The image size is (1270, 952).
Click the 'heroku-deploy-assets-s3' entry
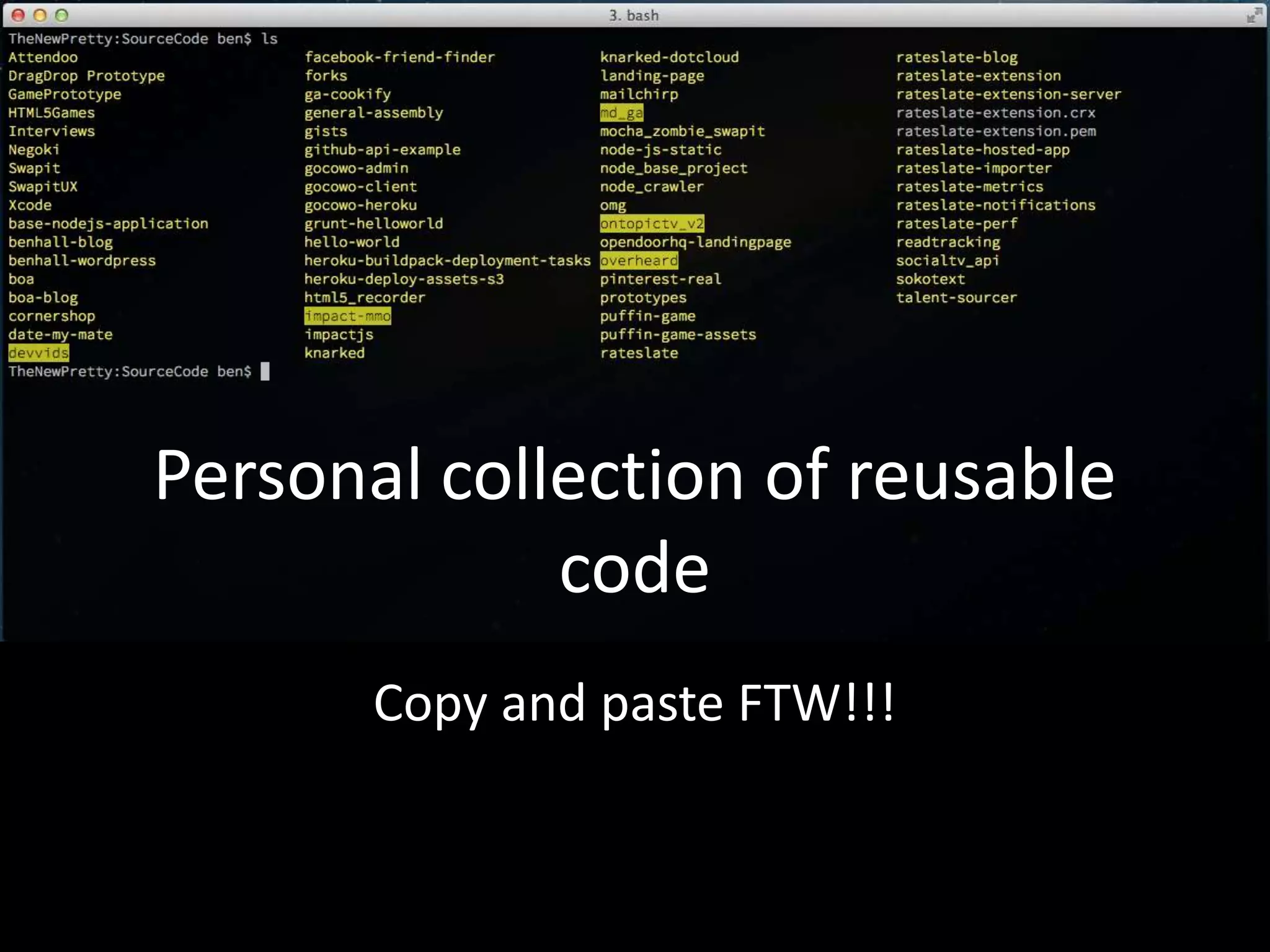pos(404,279)
